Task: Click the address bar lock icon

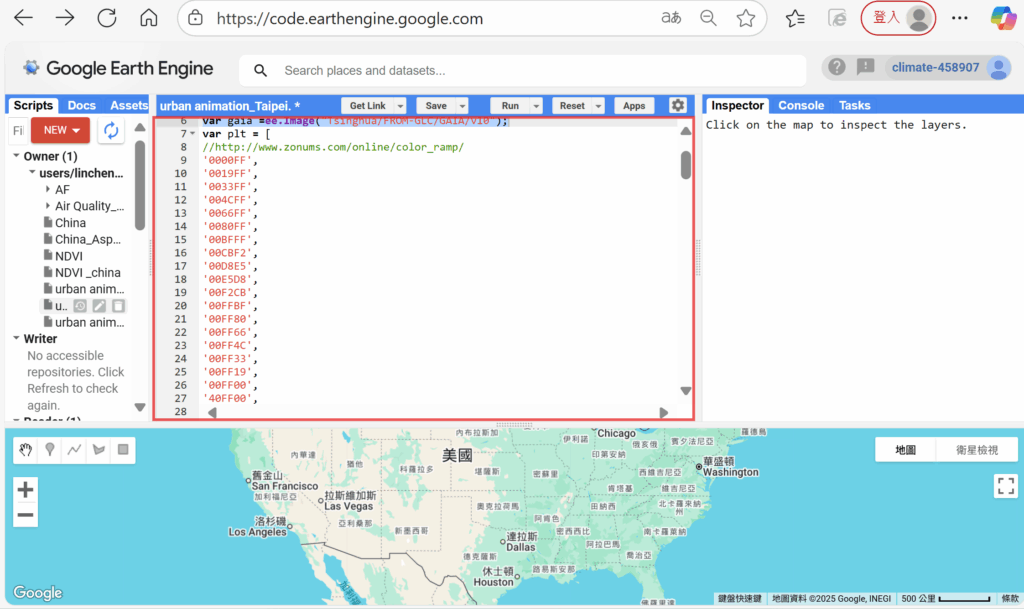Action: [195, 18]
